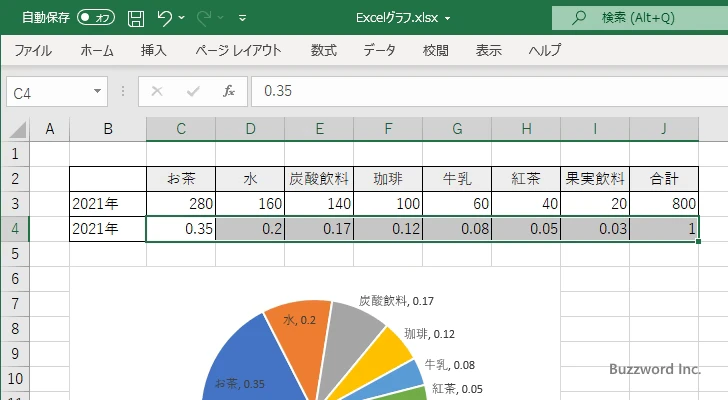Switch to ページ レイアウト tab
Viewport: 728px width, 400px height.
point(238,50)
